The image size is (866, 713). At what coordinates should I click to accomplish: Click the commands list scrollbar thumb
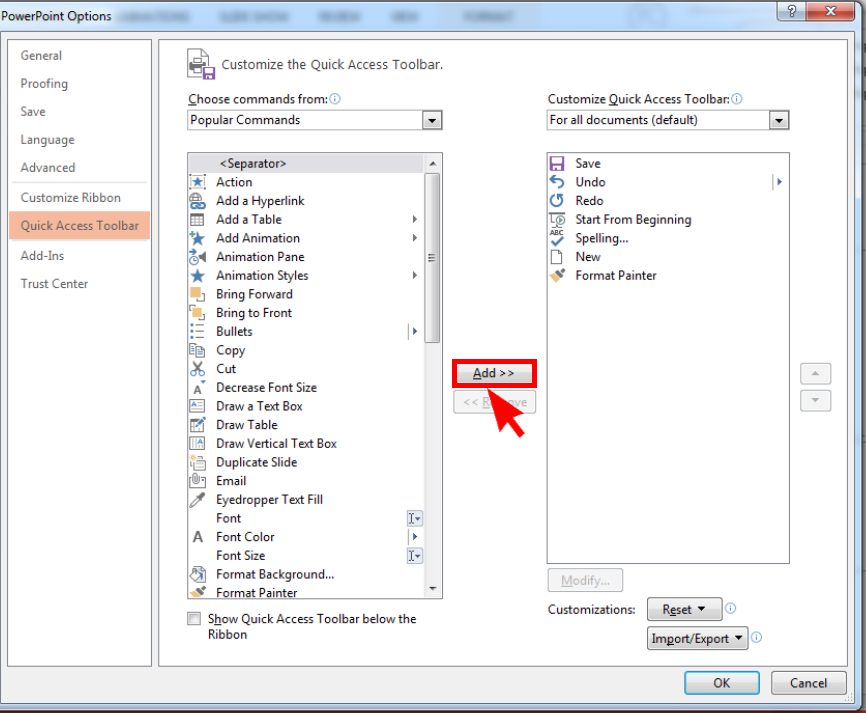[432, 258]
